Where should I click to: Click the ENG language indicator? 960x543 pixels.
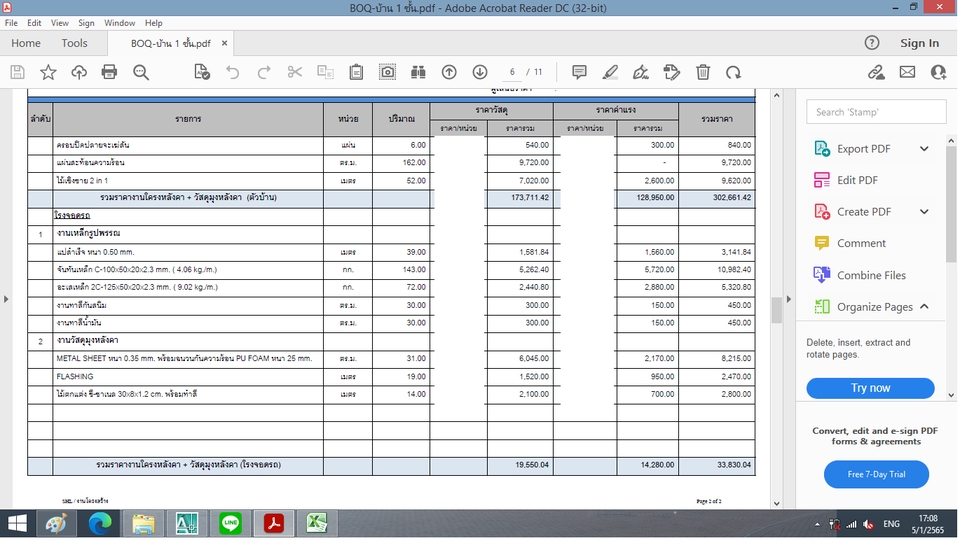tap(891, 524)
